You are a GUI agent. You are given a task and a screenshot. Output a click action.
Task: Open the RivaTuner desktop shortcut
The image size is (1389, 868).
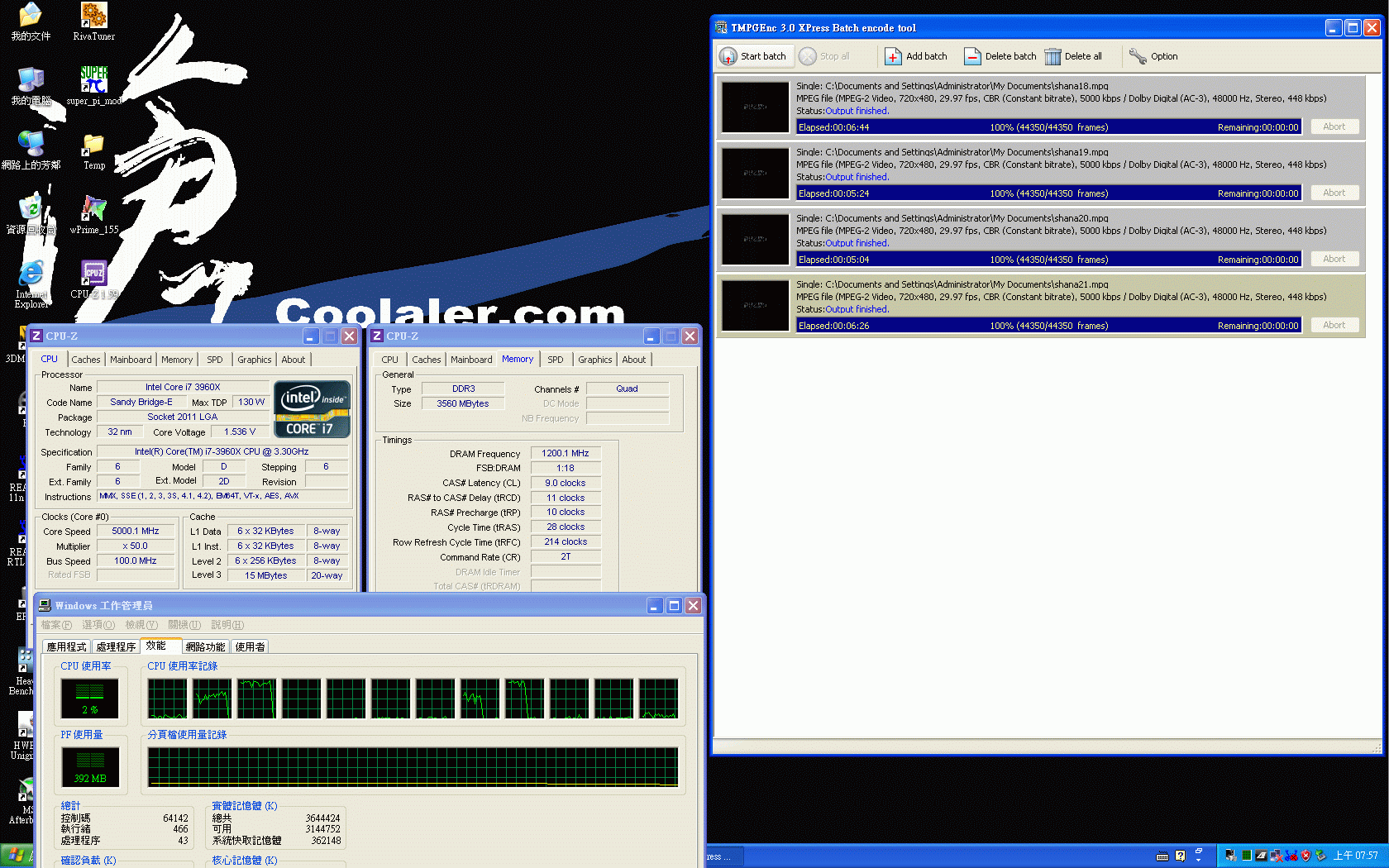coord(93,21)
